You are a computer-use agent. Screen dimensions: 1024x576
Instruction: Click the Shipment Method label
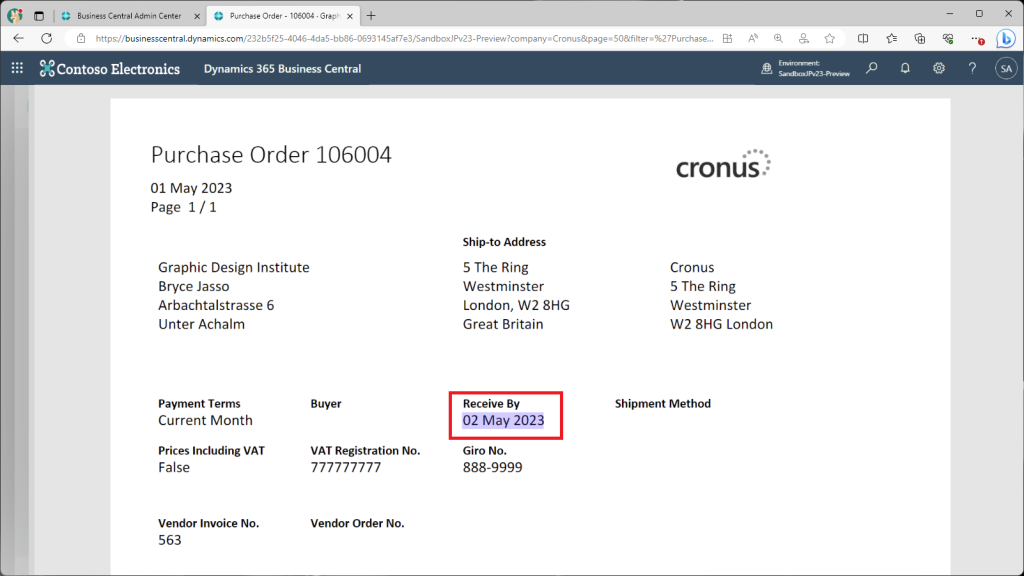click(x=663, y=404)
